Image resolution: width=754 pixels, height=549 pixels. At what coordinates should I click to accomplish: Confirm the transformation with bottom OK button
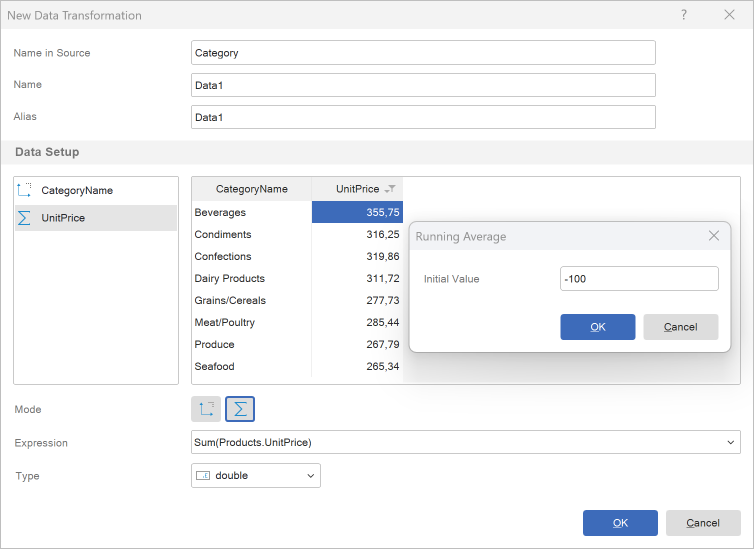pos(620,523)
